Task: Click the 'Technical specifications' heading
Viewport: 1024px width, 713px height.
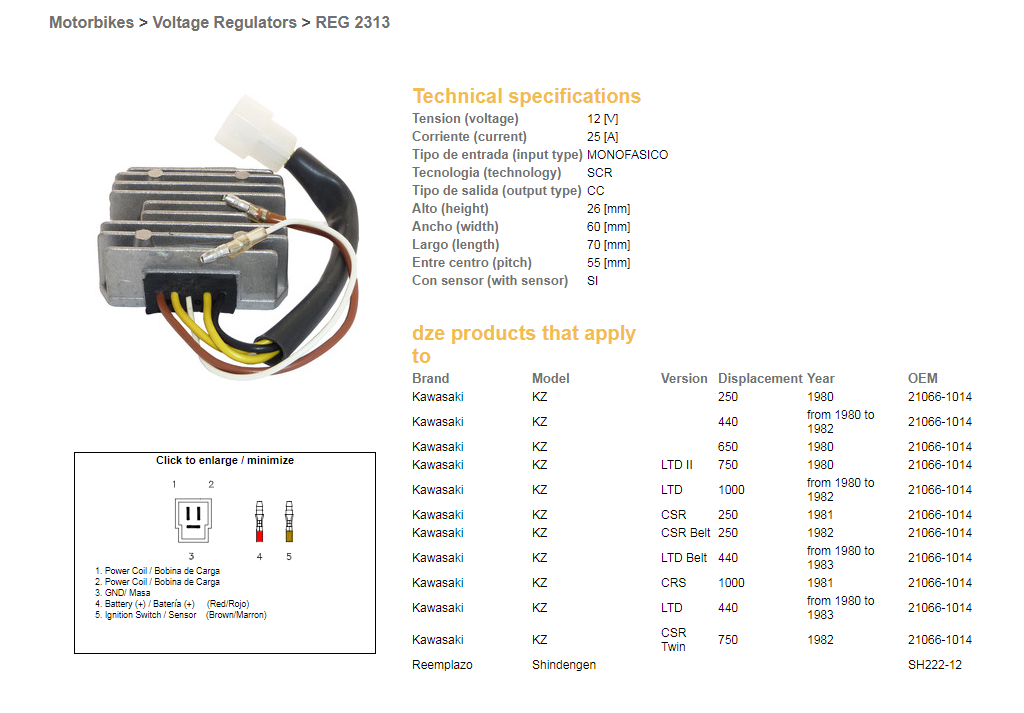Action: (526, 97)
